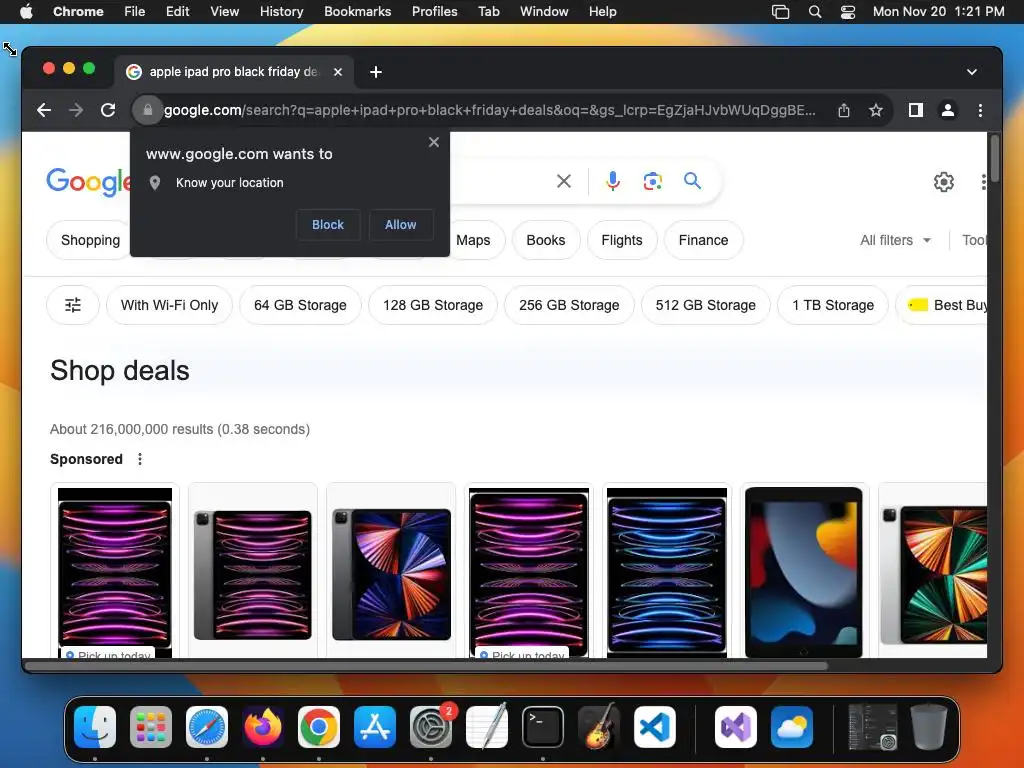Screen dimensions: 1024x768
Task: Toggle 256 GB Storage filter
Action: pos(569,305)
